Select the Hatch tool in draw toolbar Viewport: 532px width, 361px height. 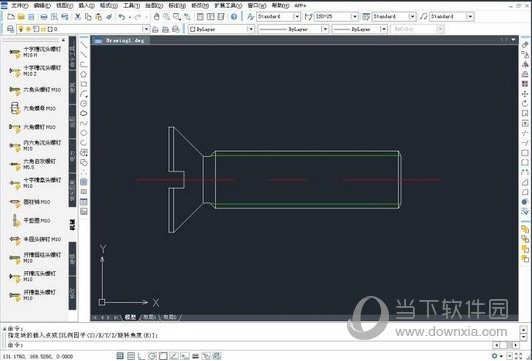(x=83, y=182)
